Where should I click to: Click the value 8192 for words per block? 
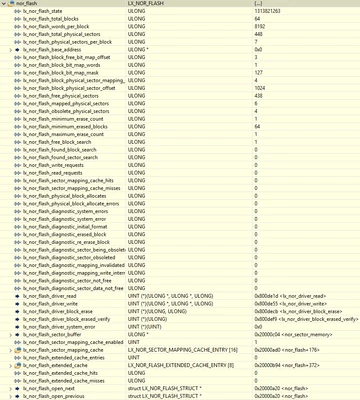pyautogui.click(x=260, y=26)
